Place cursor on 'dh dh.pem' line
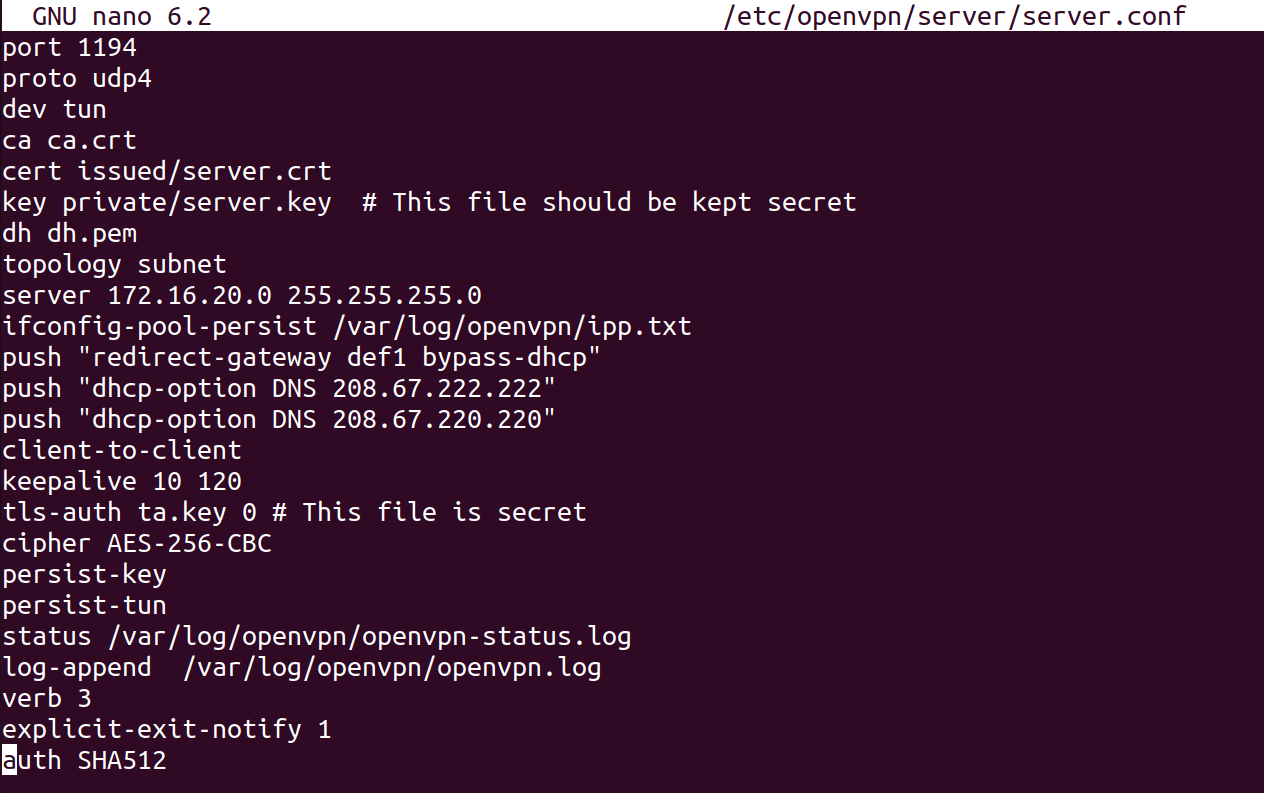This screenshot has height=793, width=1264. (69, 233)
